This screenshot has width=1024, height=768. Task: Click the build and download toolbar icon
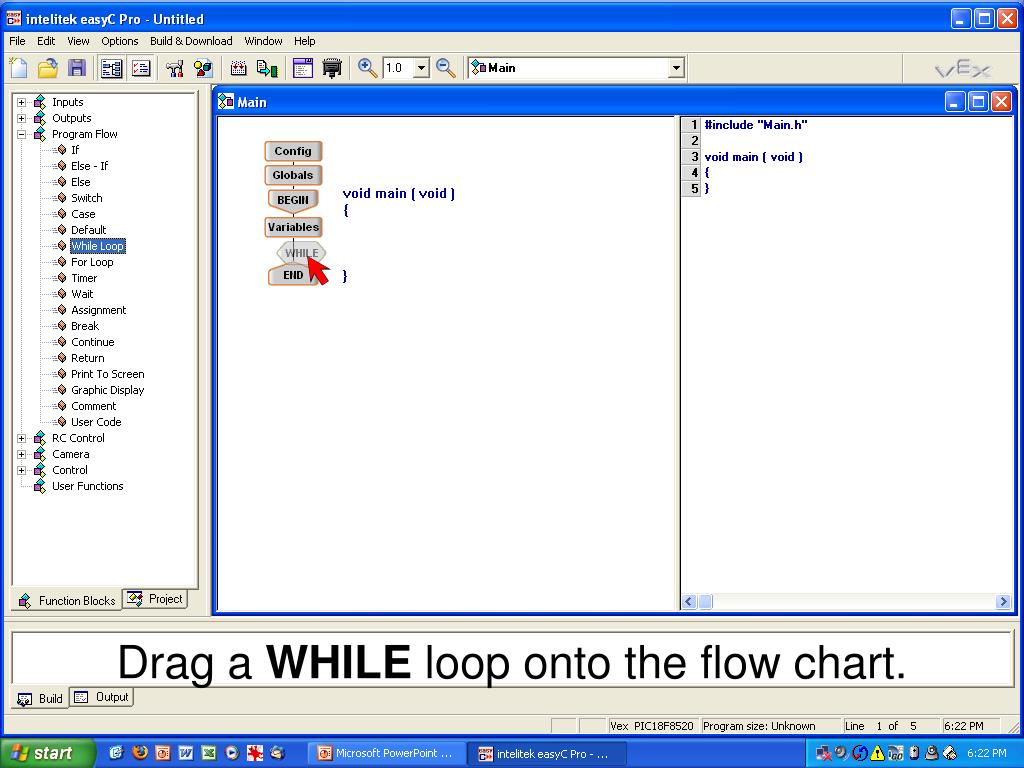coord(267,67)
